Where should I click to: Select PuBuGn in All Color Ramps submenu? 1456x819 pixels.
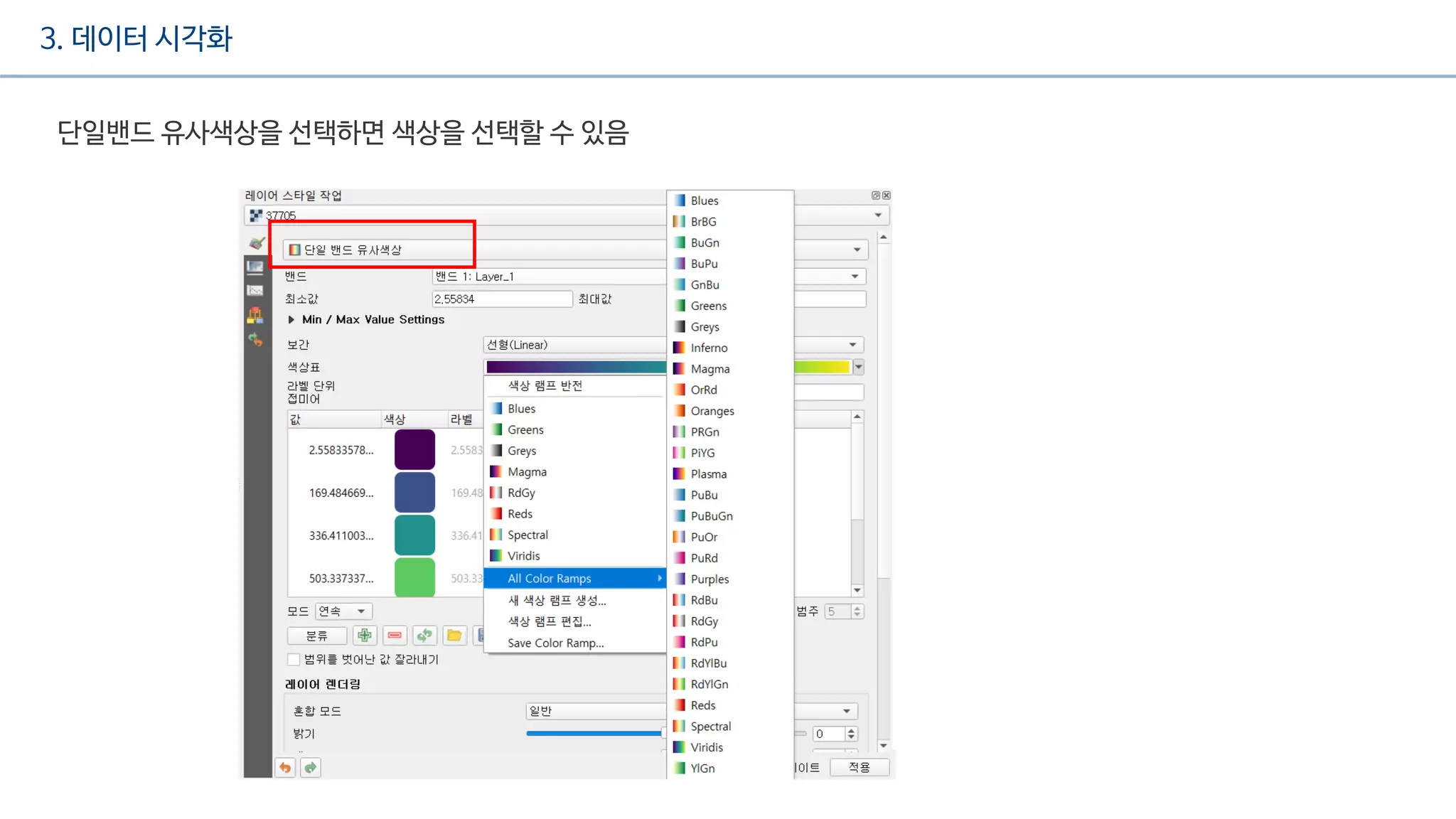pos(730,516)
